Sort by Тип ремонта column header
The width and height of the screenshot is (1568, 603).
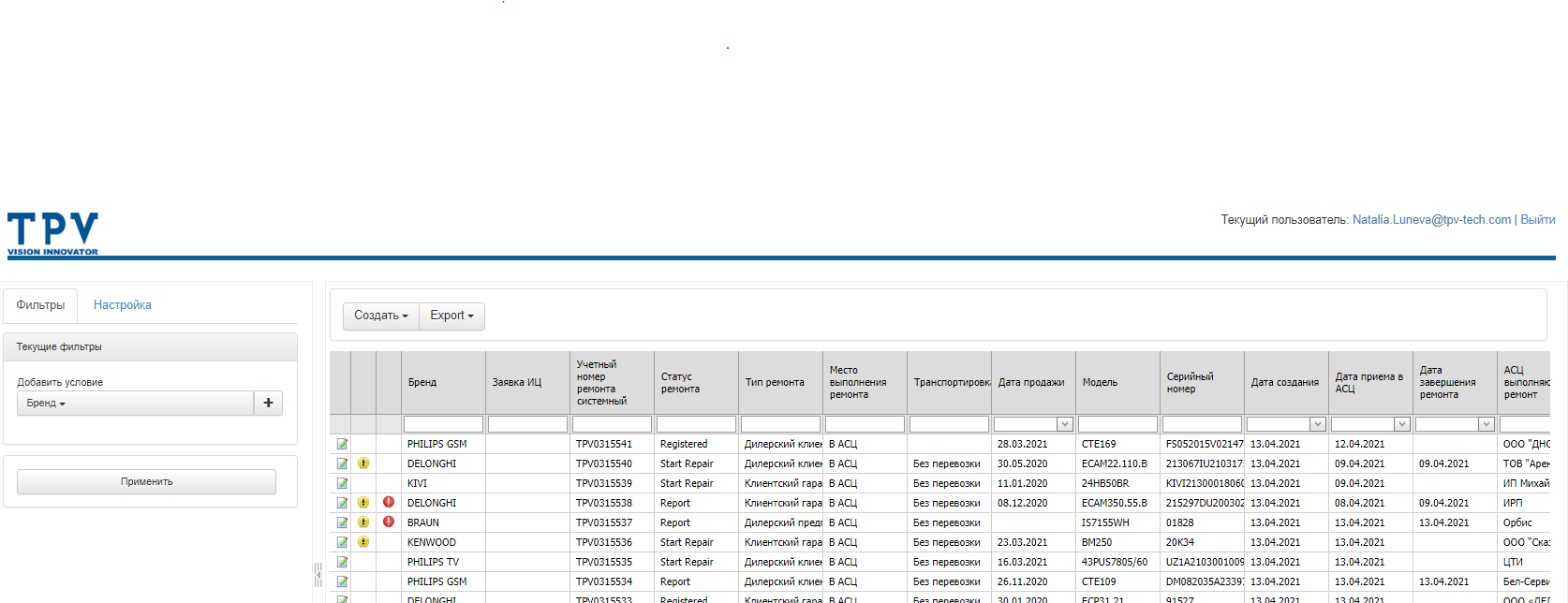(x=780, y=382)
